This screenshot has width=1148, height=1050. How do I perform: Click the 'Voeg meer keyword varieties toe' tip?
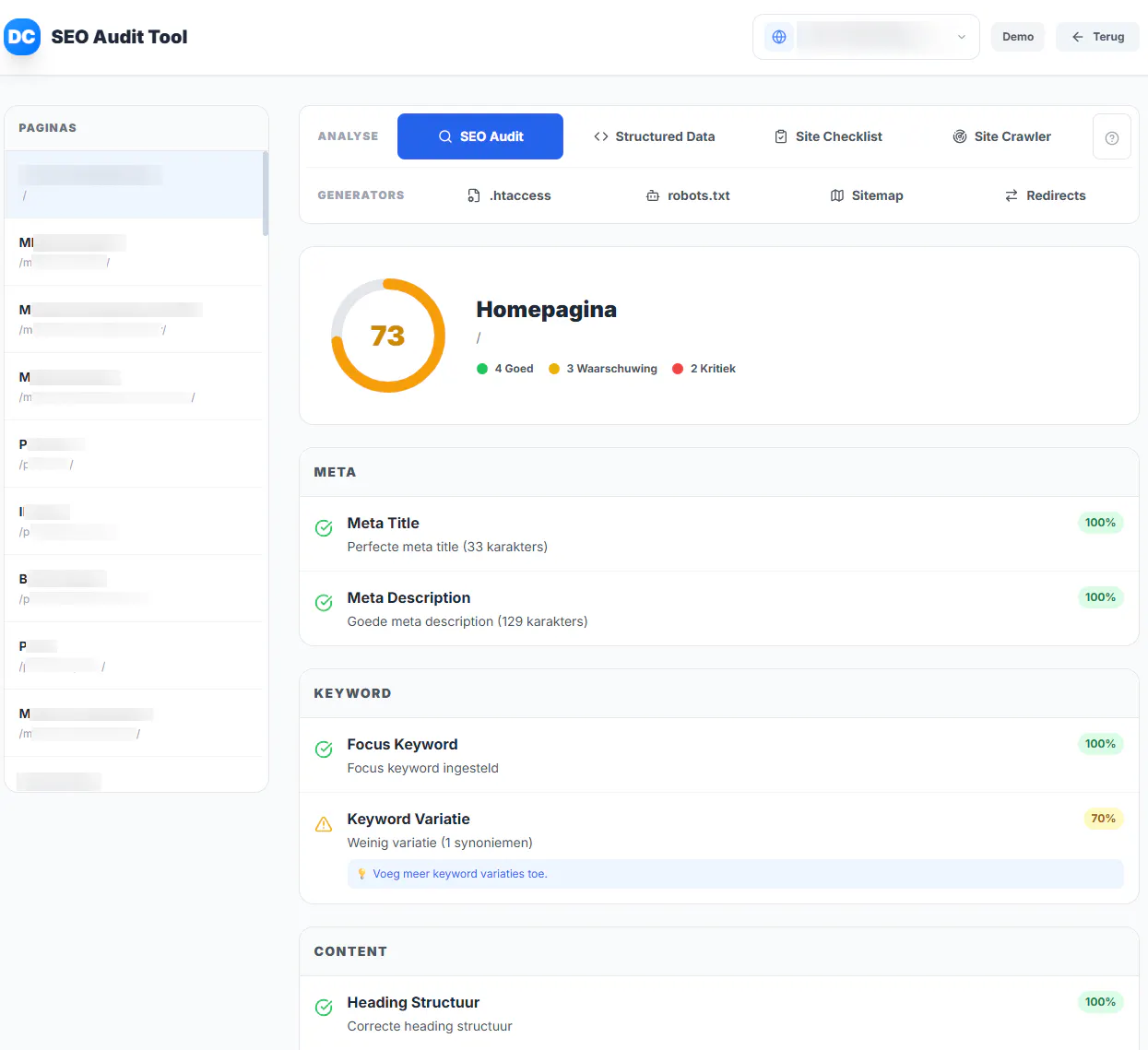(736, 874)
